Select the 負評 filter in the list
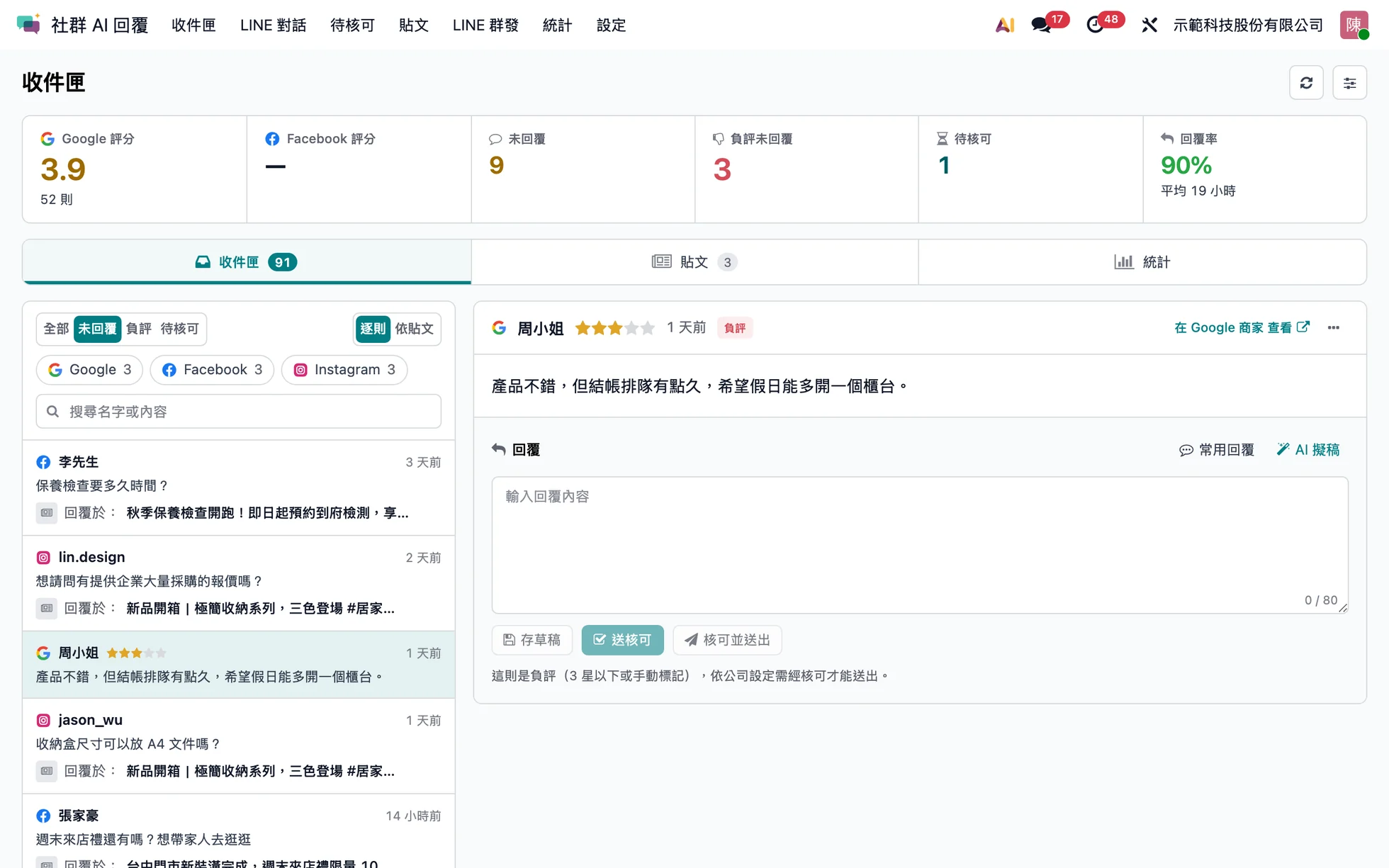 [x=139, y=329]
